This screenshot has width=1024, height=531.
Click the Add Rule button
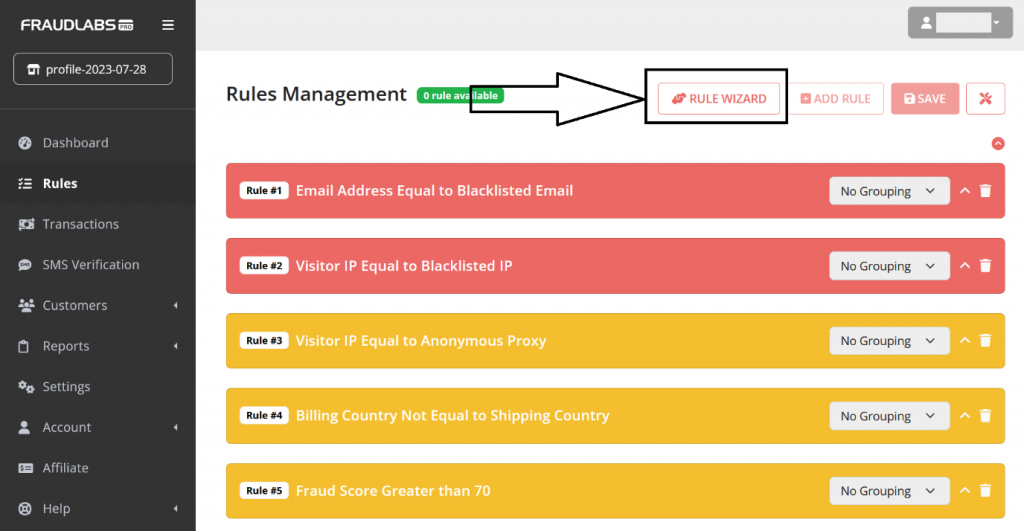click(x=835, y=99)
